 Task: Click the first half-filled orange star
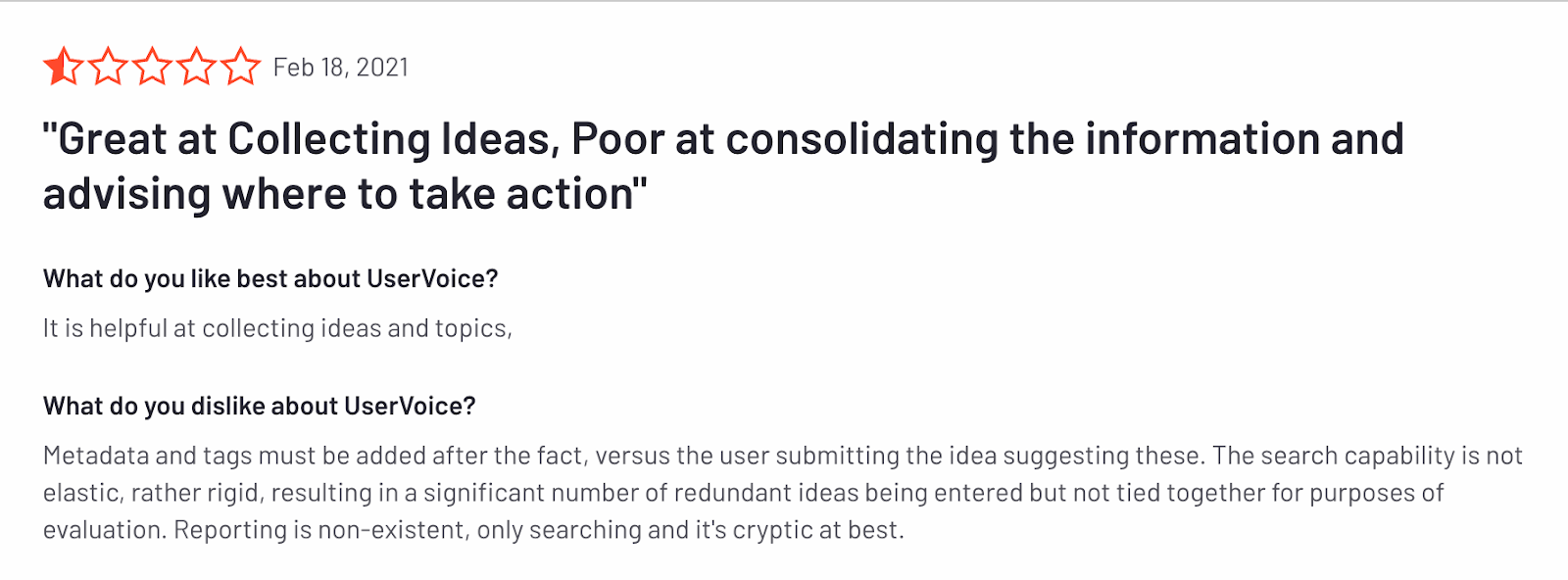[x=63, y=68]
